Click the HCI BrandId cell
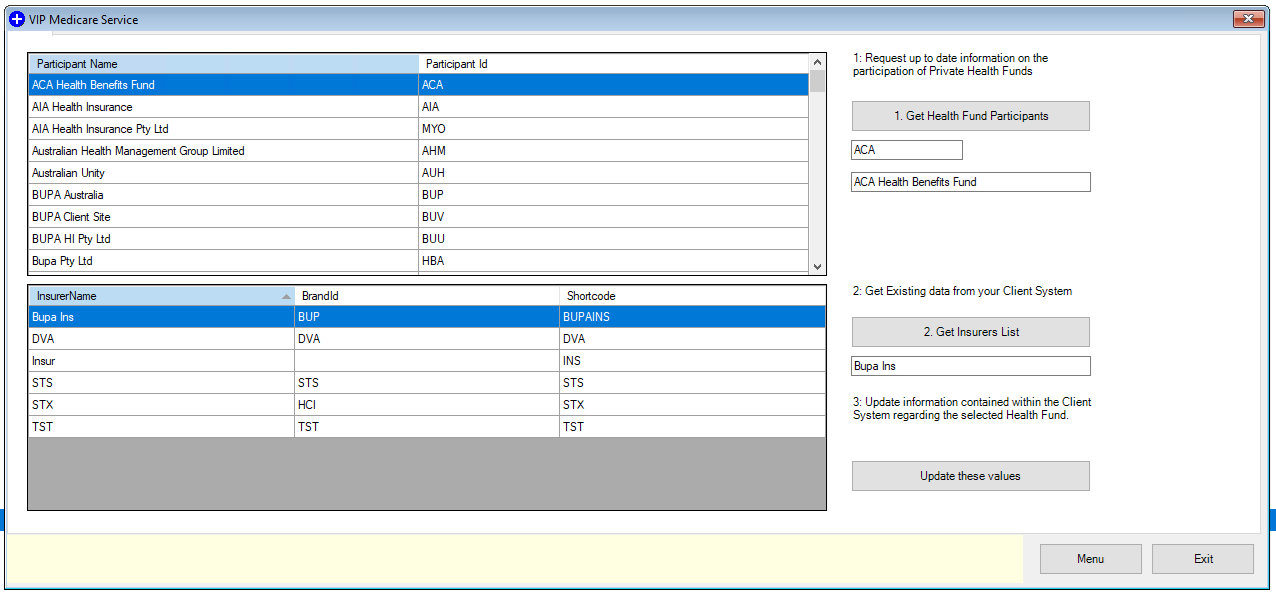The width and height of the screenshot is (1276, 595). (427, 405)
